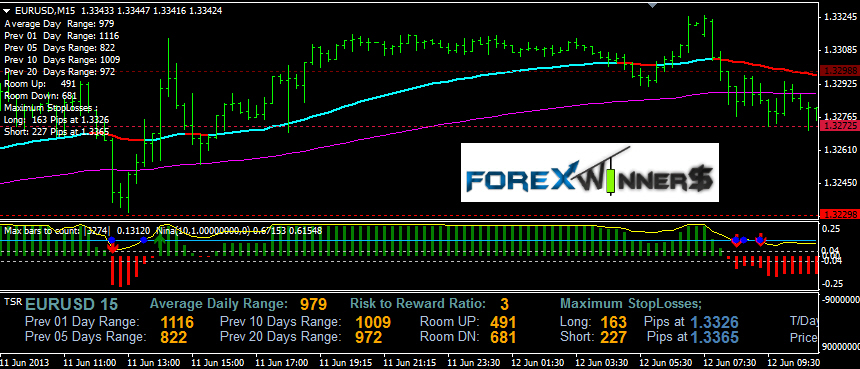860x369 pixels.
Task: Click the "Maximum StopLosses;" heading in TSR panel
Action: pyautogui.click(x=631, y=304)
